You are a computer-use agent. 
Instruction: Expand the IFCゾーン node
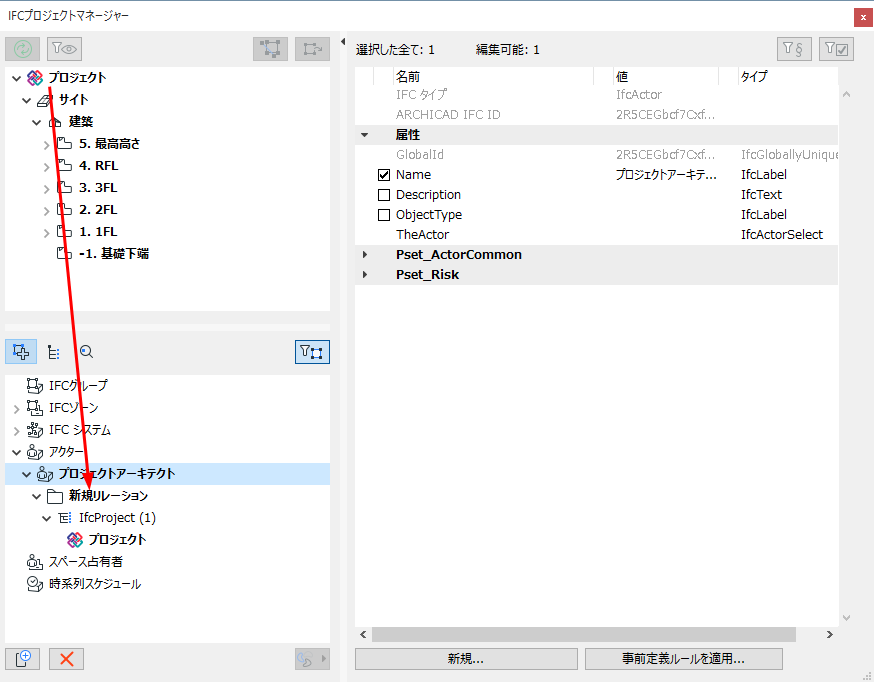[x=16, y=409]
